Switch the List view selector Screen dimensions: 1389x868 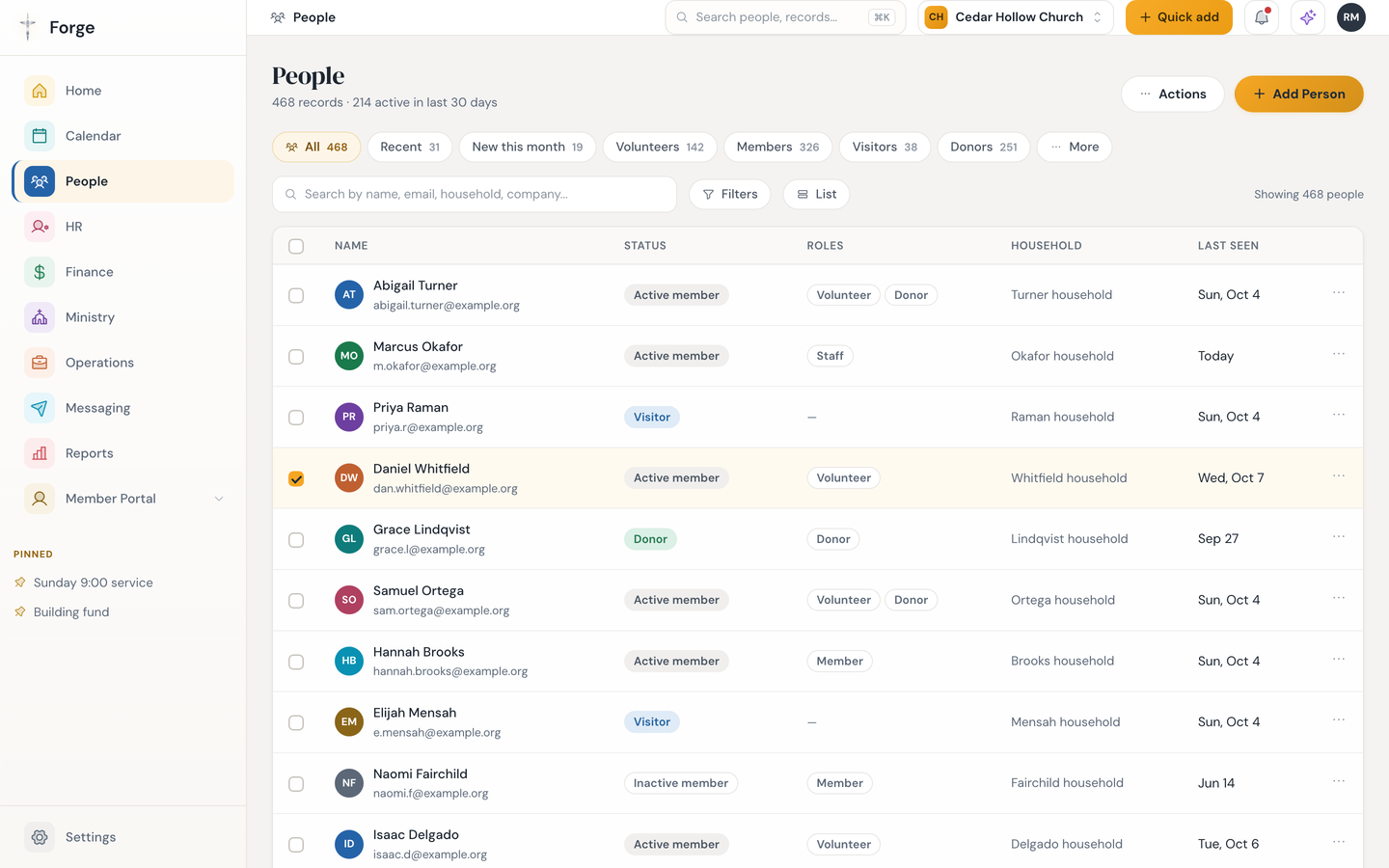tap(816, 194)
